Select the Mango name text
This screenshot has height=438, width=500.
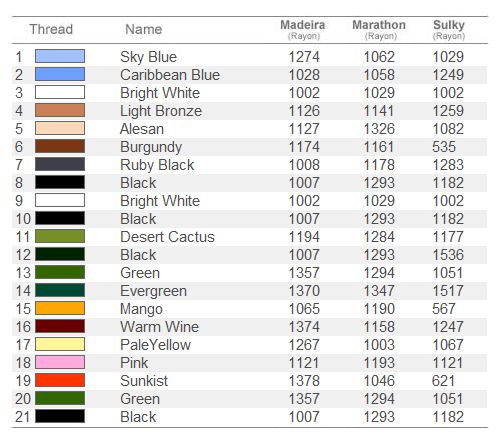[141, 310]
